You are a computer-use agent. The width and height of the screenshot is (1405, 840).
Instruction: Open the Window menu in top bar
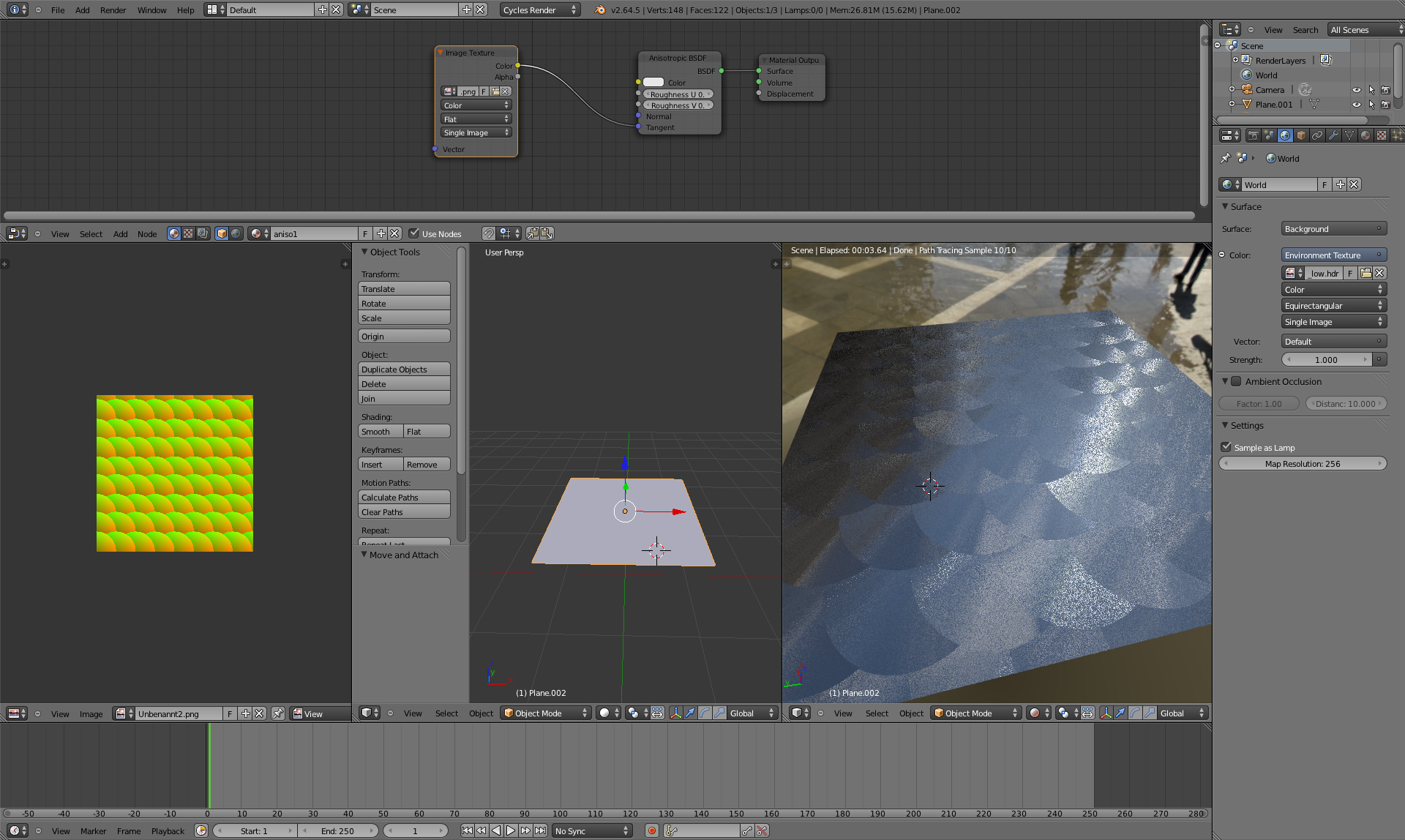point(151,10)
